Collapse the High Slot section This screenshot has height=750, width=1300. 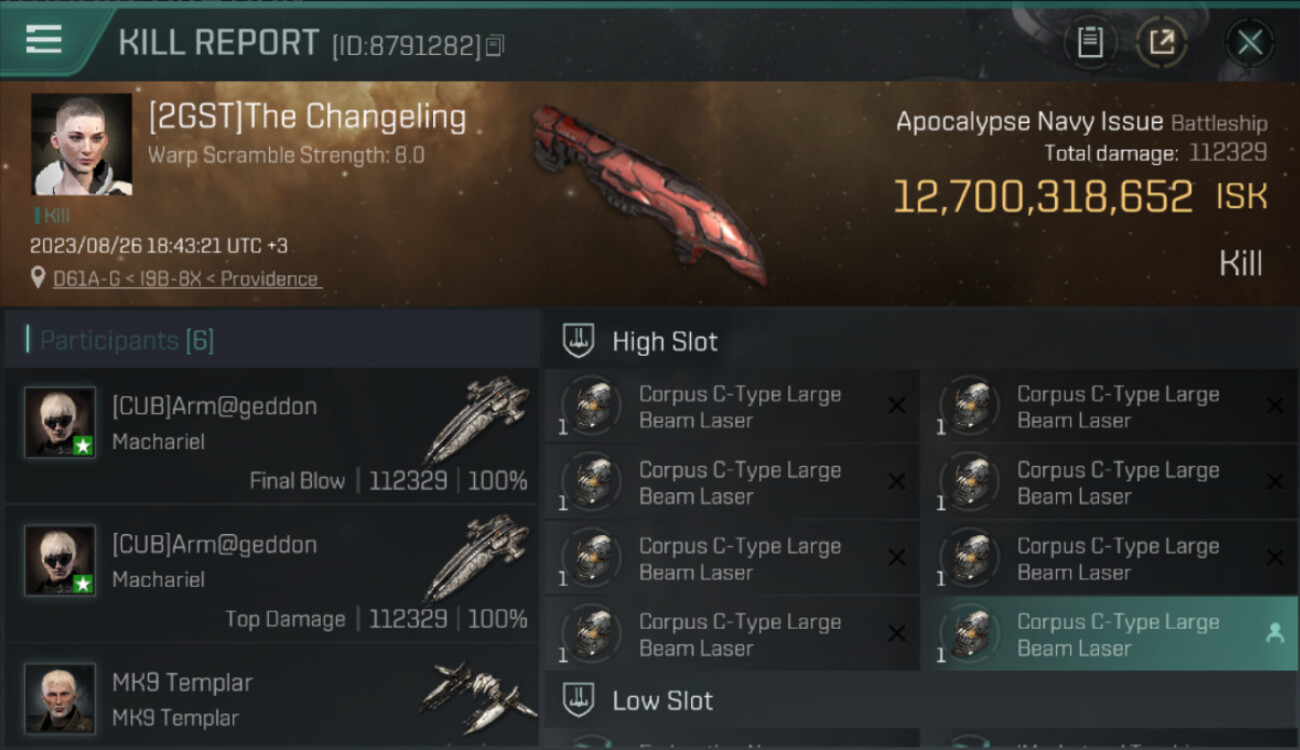tap(920, 341)
